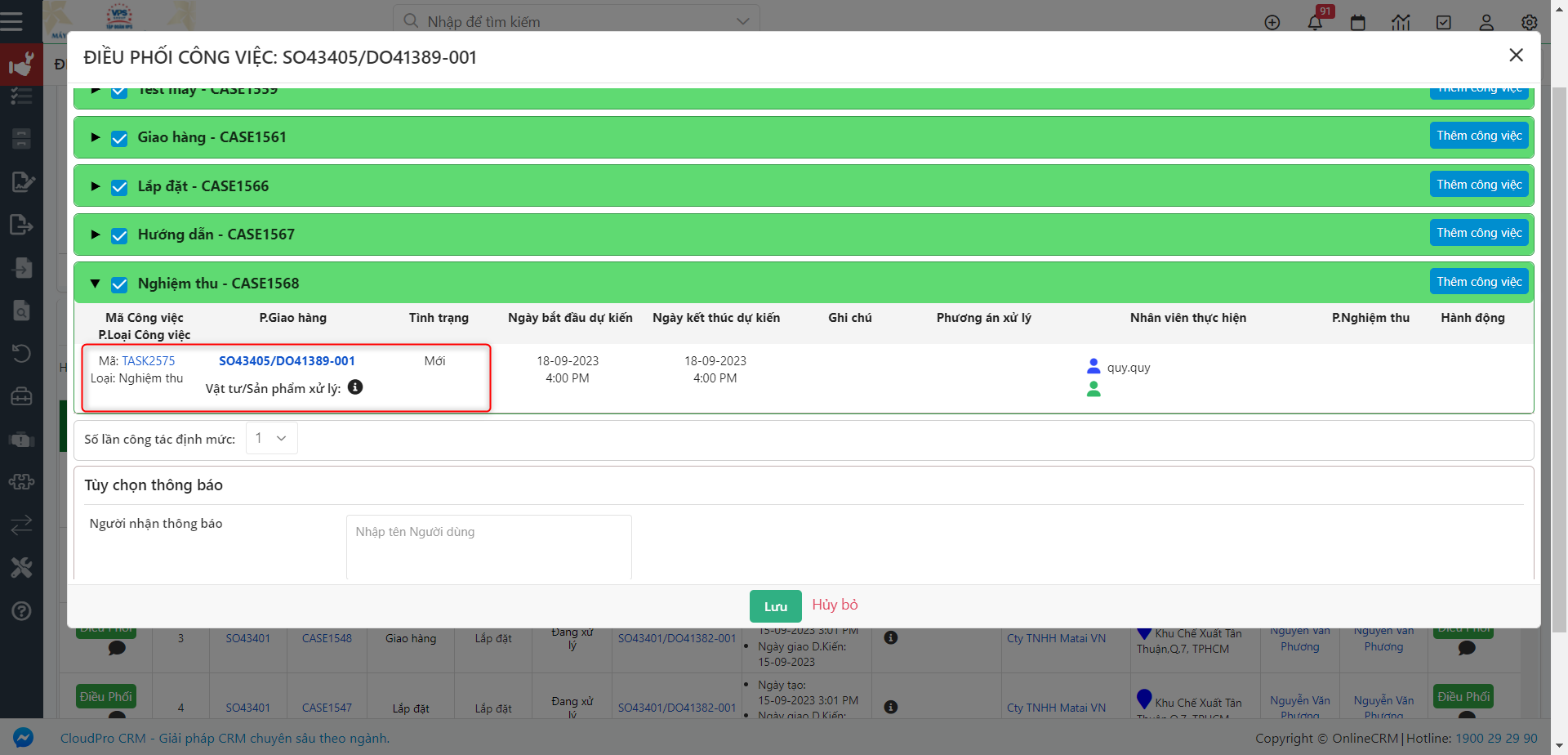Open the quick create plus icon
This screenshot has height=755, width=1568.
(x=1272, y=22)
